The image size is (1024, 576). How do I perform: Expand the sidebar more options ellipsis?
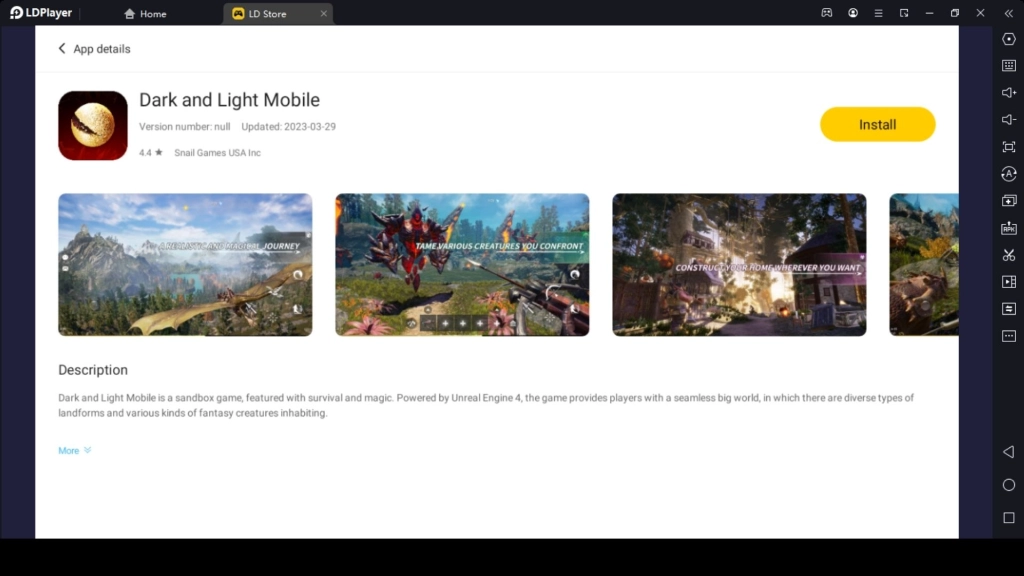pyautogui.click(x=1009, y=336)
